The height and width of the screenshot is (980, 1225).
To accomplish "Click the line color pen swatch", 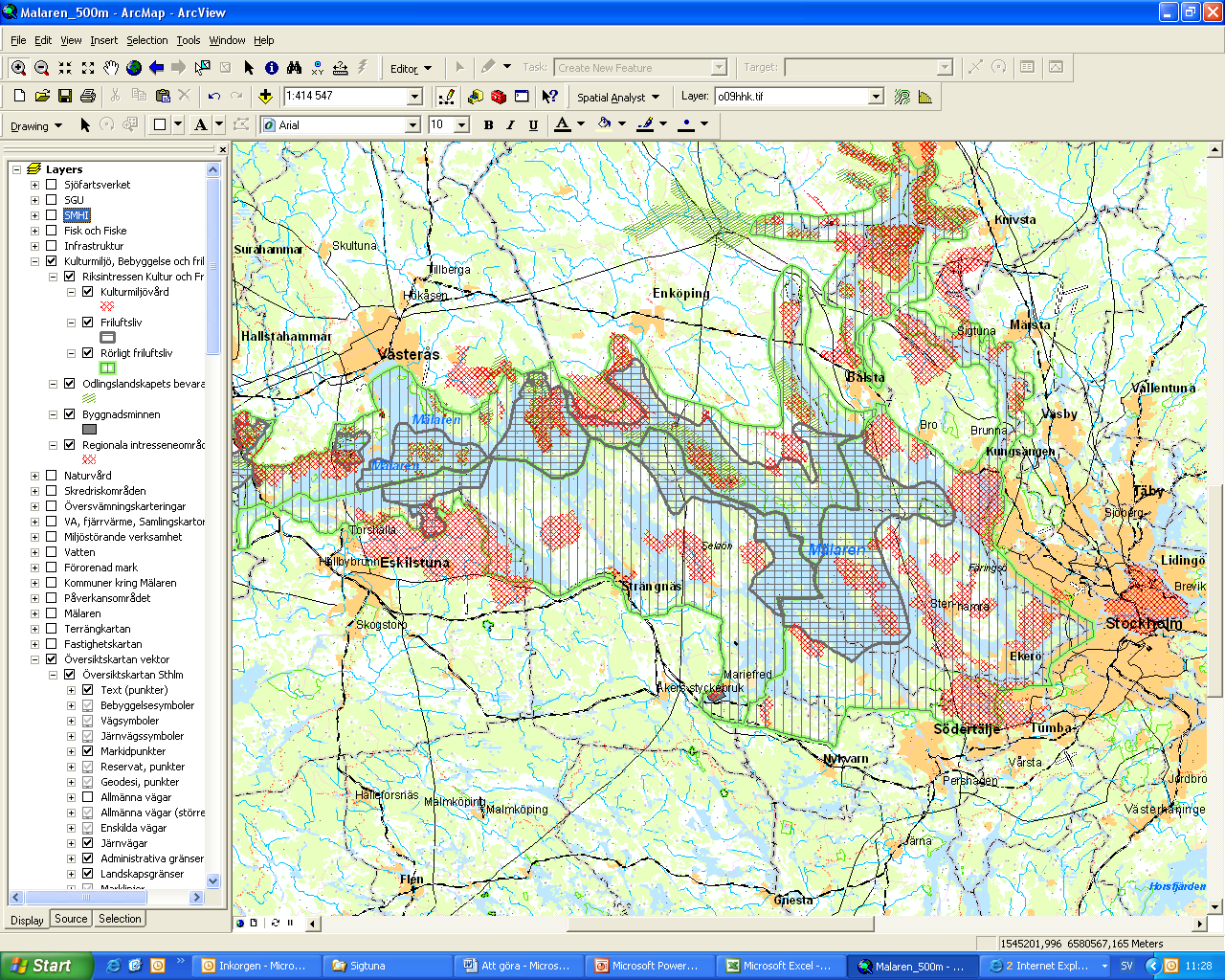I will point(645,124).
